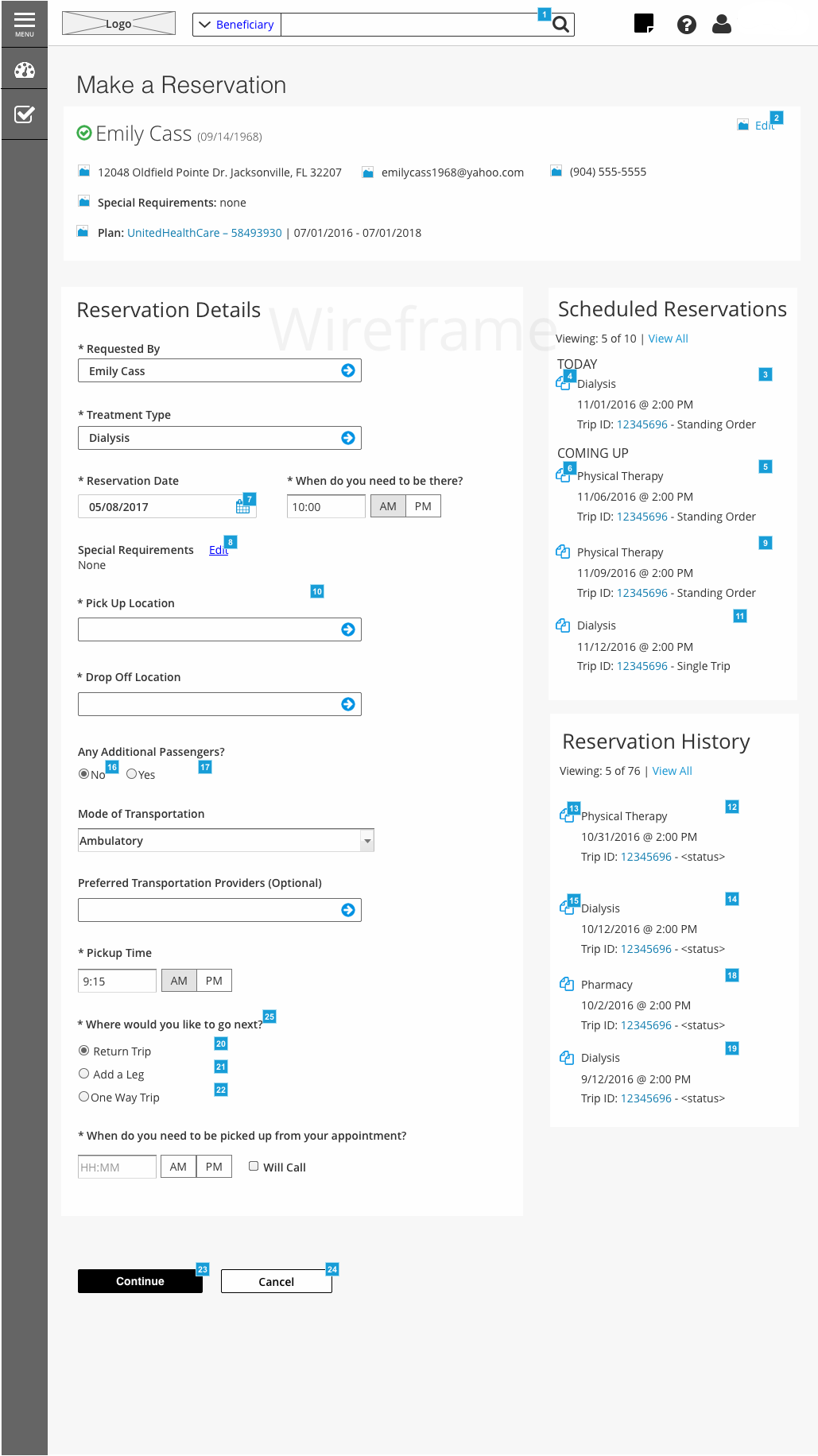Viewport: 818px width, 1456px height.
Task: Toggle AM for Pickup Time
Action: coord(179,981)
